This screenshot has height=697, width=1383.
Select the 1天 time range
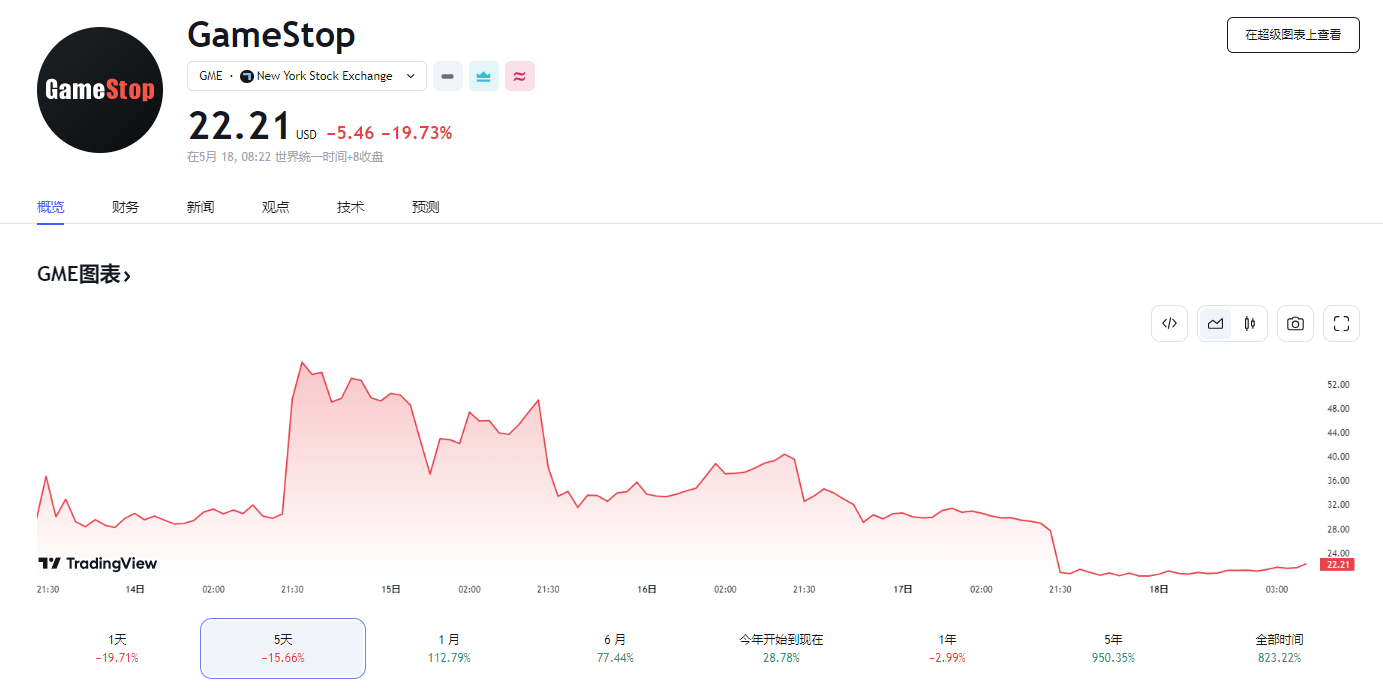click(117, 648)
